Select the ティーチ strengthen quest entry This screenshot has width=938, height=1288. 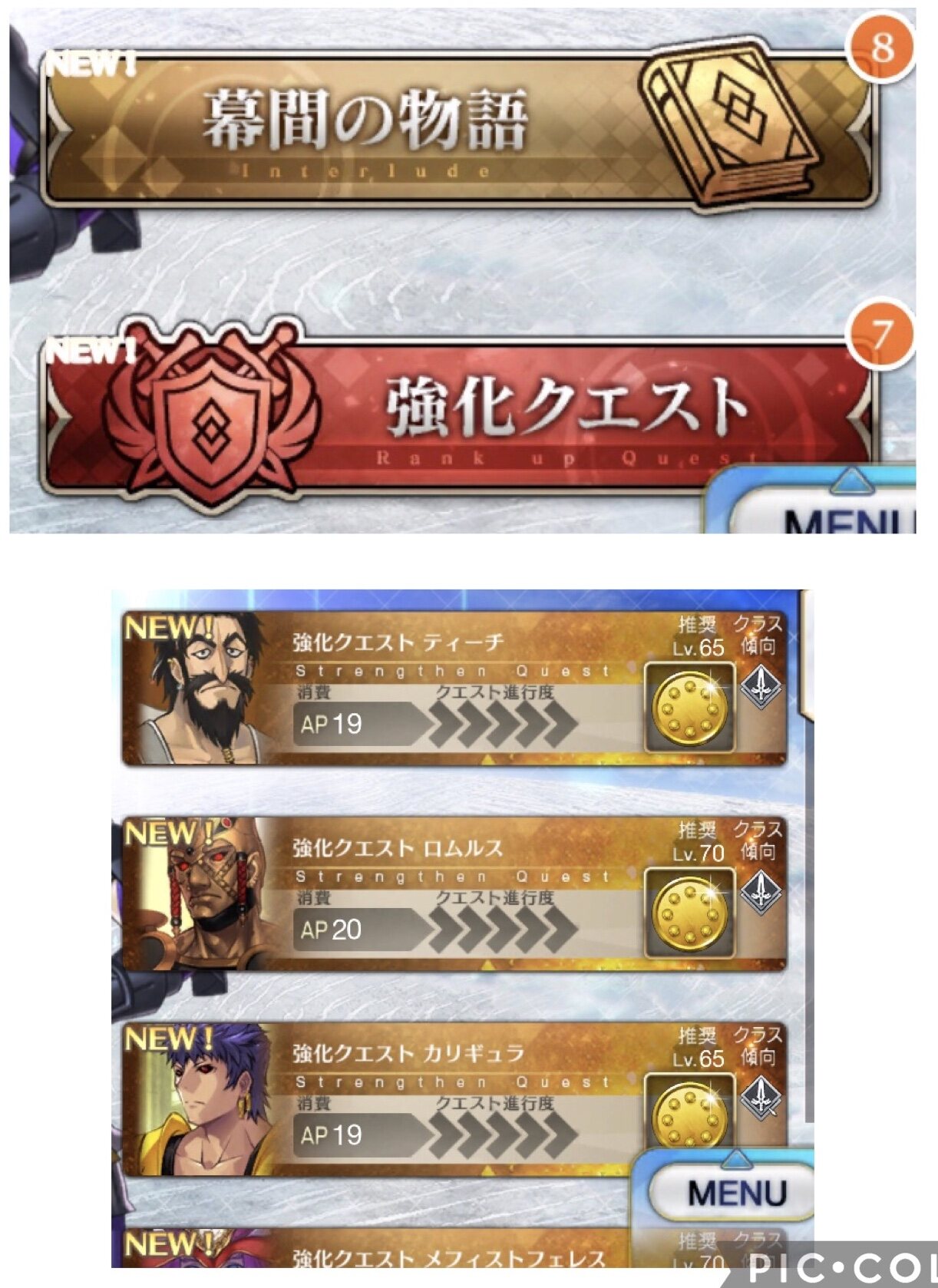click(x=454, y=688)
